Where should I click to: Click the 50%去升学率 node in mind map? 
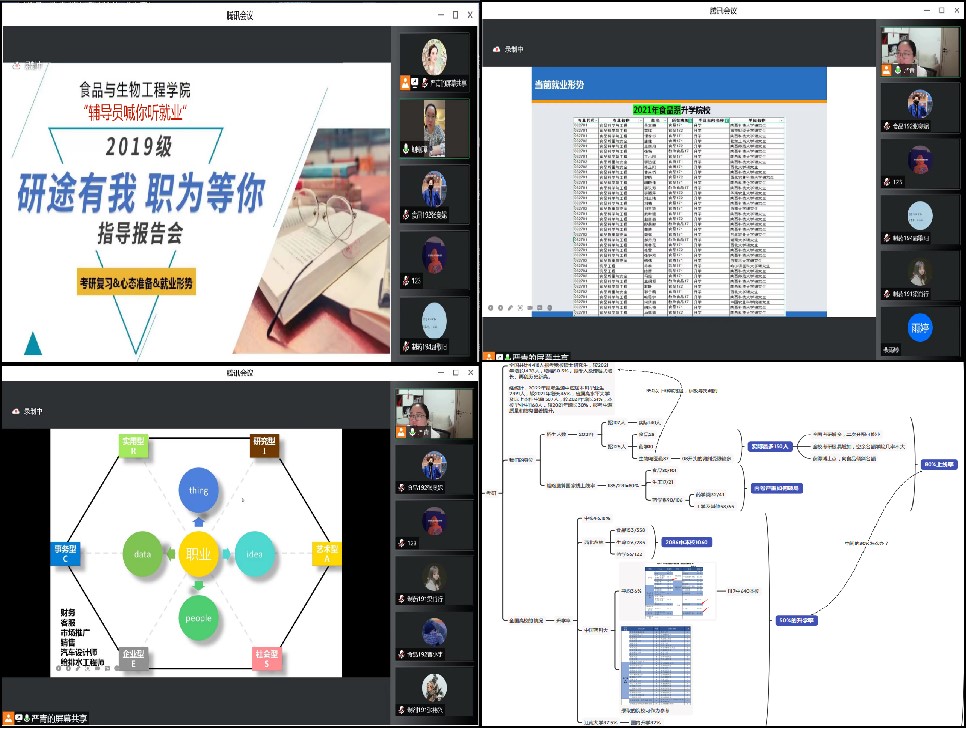[797, 620]
